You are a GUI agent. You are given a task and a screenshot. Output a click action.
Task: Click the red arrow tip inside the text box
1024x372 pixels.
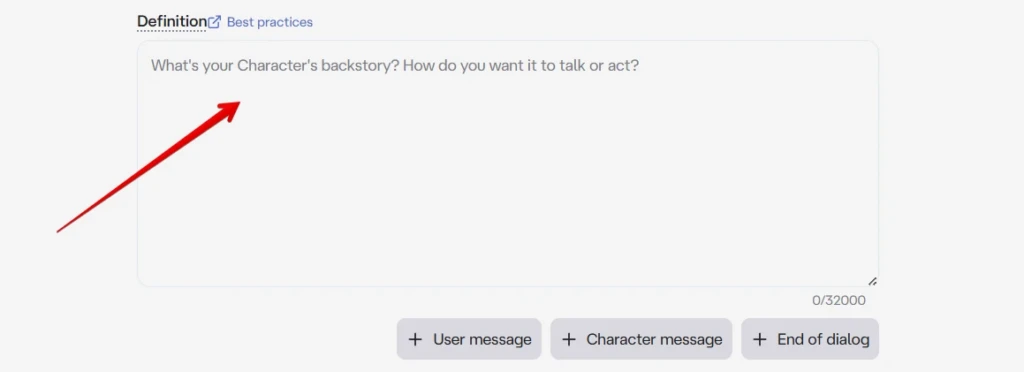pos(235,105)
